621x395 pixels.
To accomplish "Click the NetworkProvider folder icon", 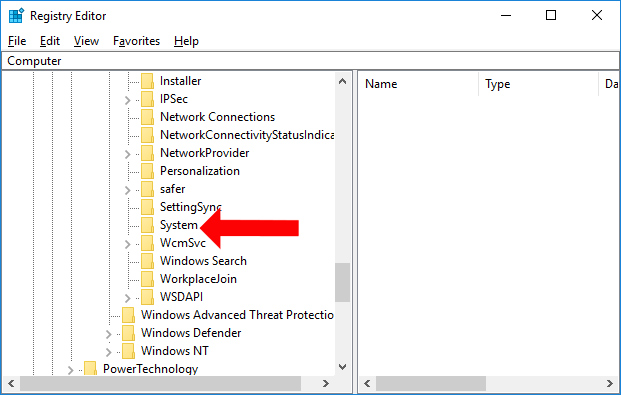I will coord(147,153).
